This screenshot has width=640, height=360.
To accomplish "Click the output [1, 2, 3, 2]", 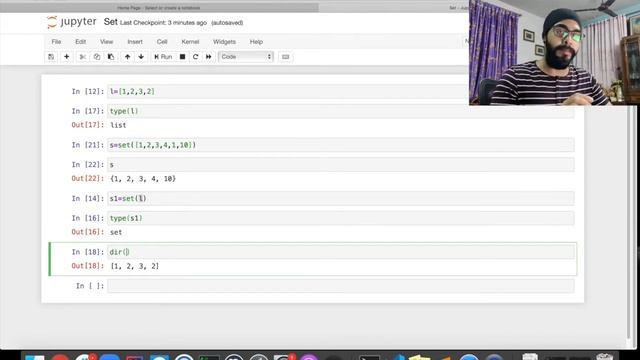I will 135,266.
